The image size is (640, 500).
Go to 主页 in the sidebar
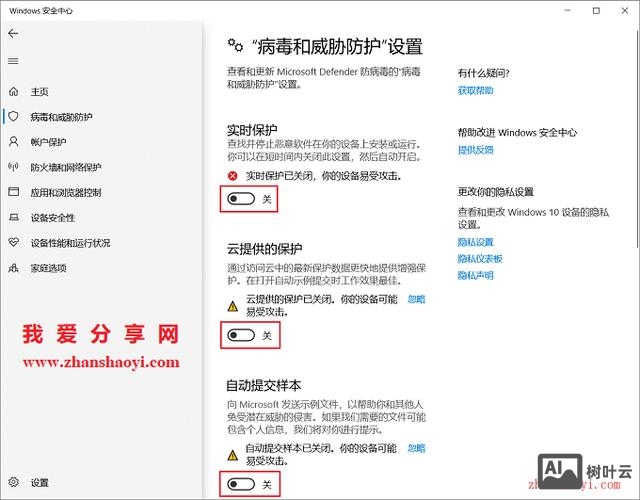pyautogui.click(x=40, y=92)
